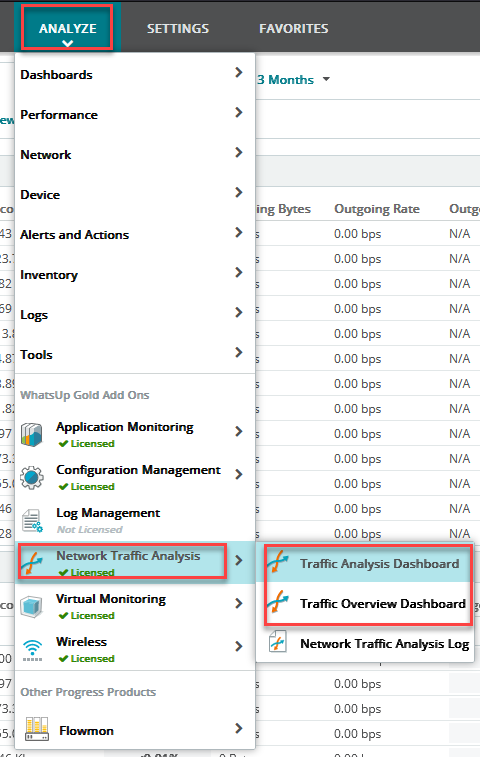Click Licensed status under Configuration Management
The height and width of the screenshot is (757, 480).
[86, 487]
